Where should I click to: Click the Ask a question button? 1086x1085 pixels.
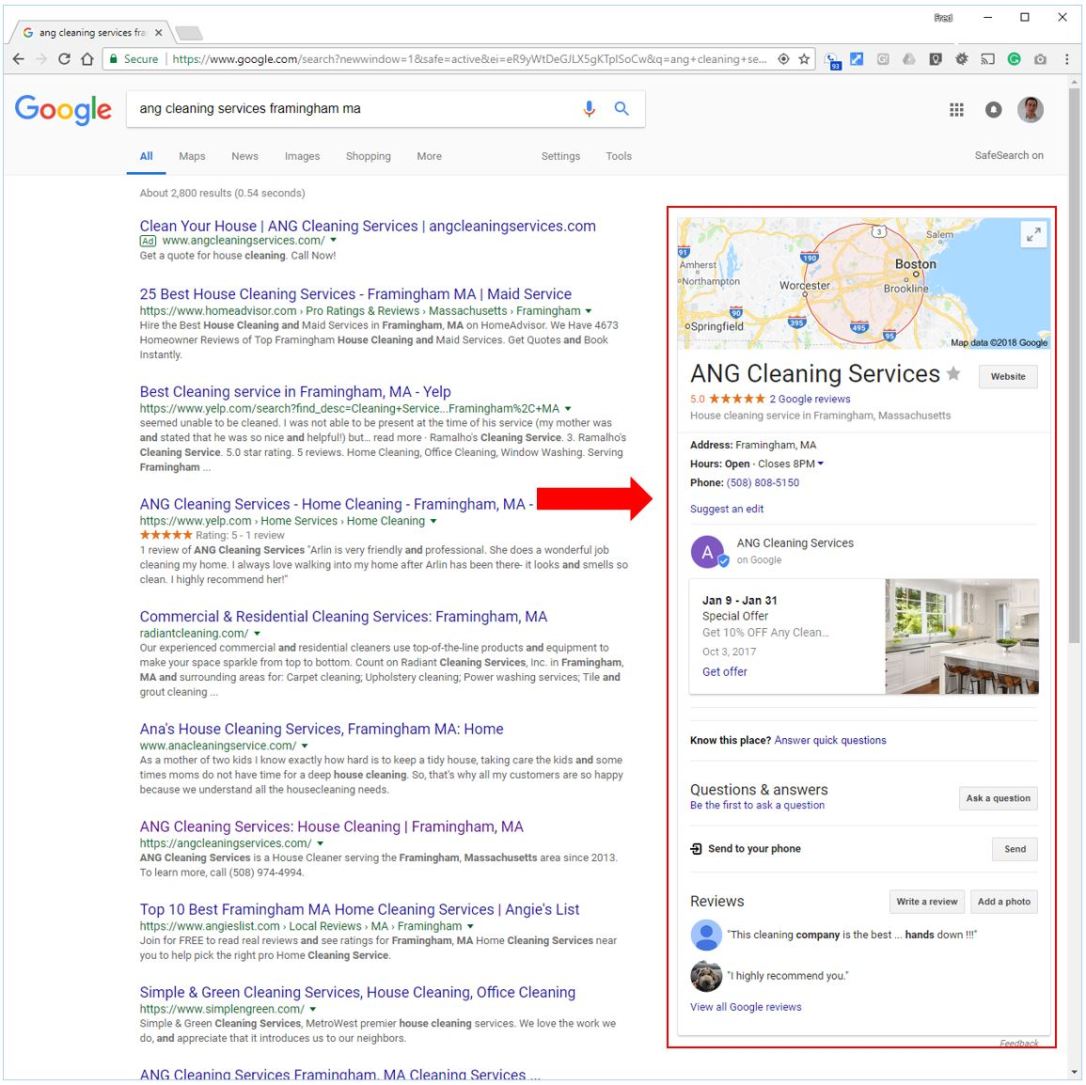pyautogui.click(x=998, y=798)
